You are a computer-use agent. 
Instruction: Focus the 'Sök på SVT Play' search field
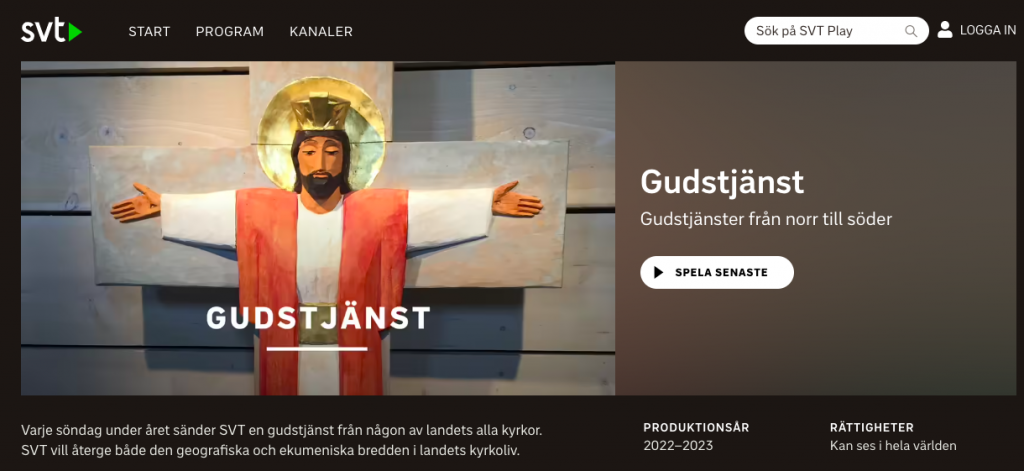tap(837, 31)
